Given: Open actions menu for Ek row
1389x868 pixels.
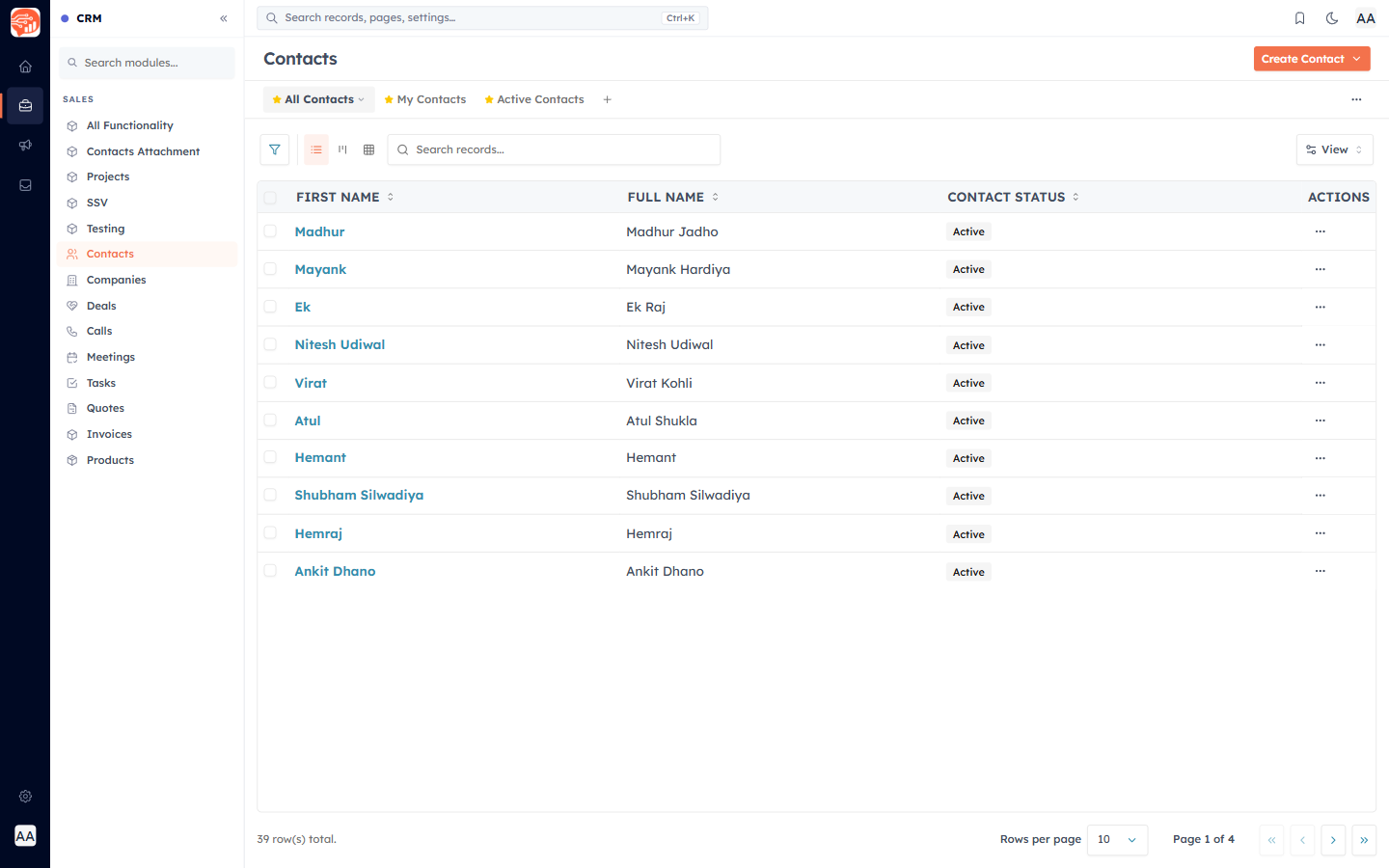Looking at the screenshot, I should pyautogui.click(x=1321, y=307).
